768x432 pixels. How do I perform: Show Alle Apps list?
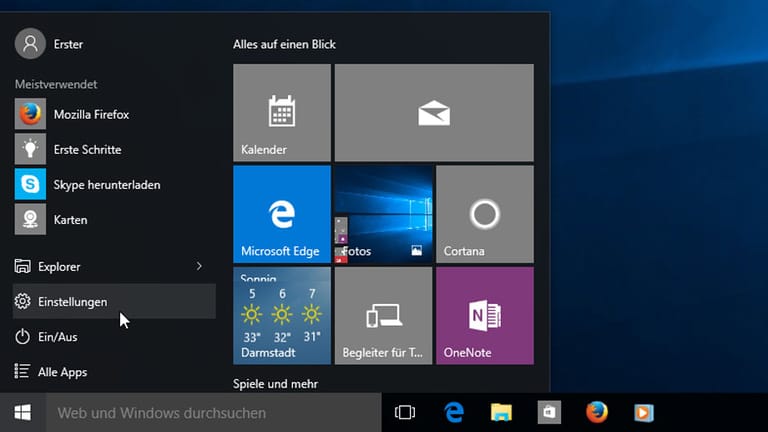point(115,372)
